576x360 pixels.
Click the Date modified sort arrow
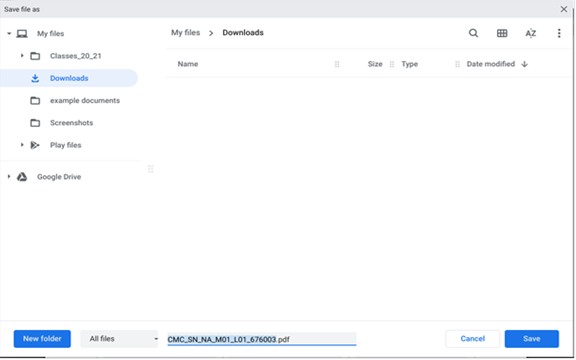pyautogui.click(x=524, y=64)
